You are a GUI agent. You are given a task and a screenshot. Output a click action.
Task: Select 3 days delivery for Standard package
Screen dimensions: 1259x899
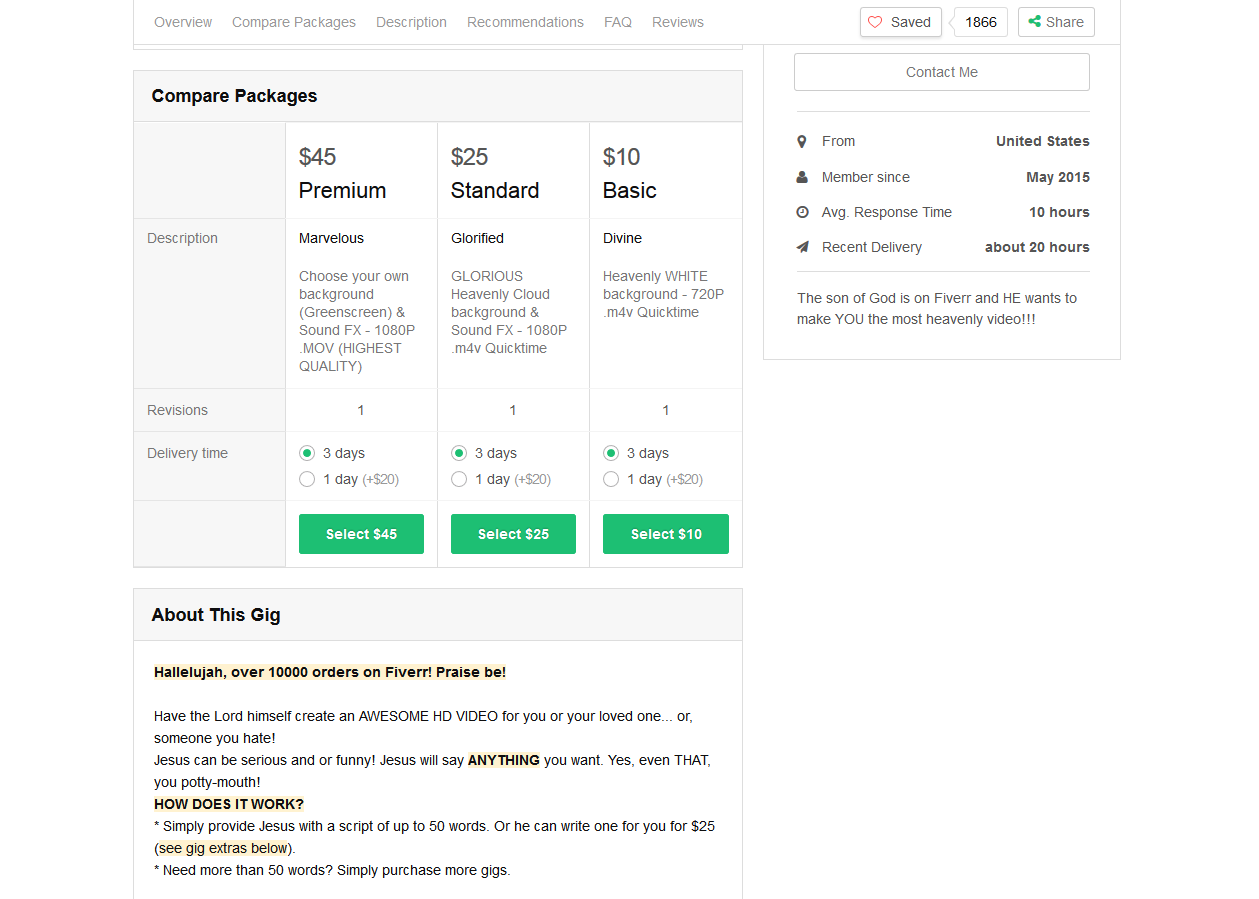459,453
